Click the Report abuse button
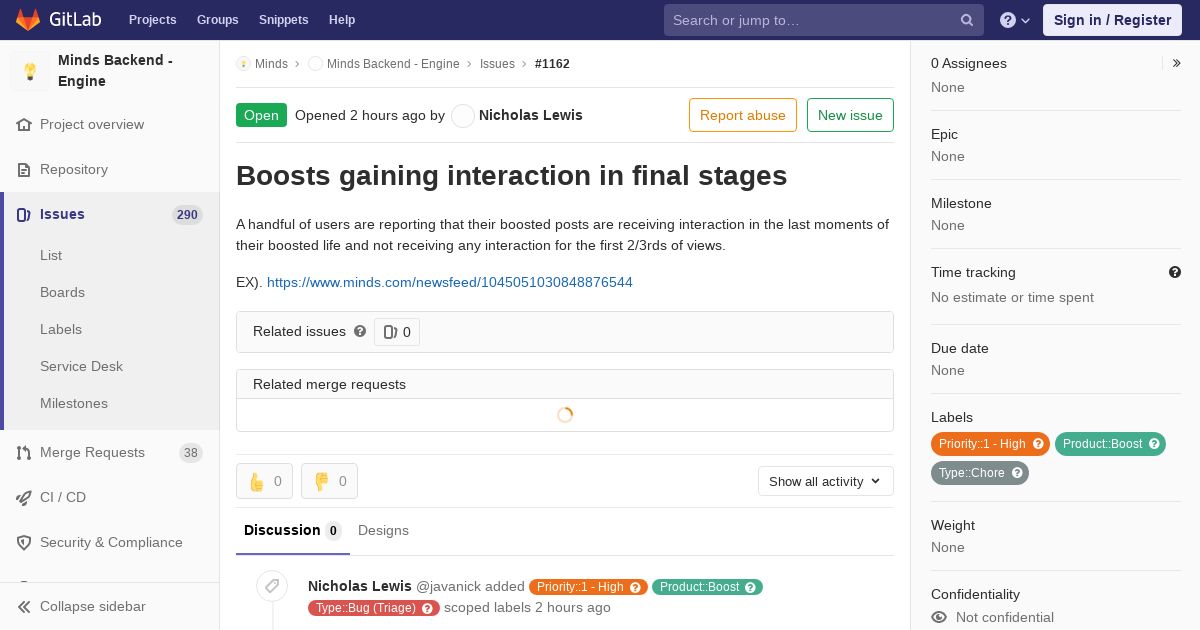The width and height of the screenshot is (1200, 630). tap(743, 115)
